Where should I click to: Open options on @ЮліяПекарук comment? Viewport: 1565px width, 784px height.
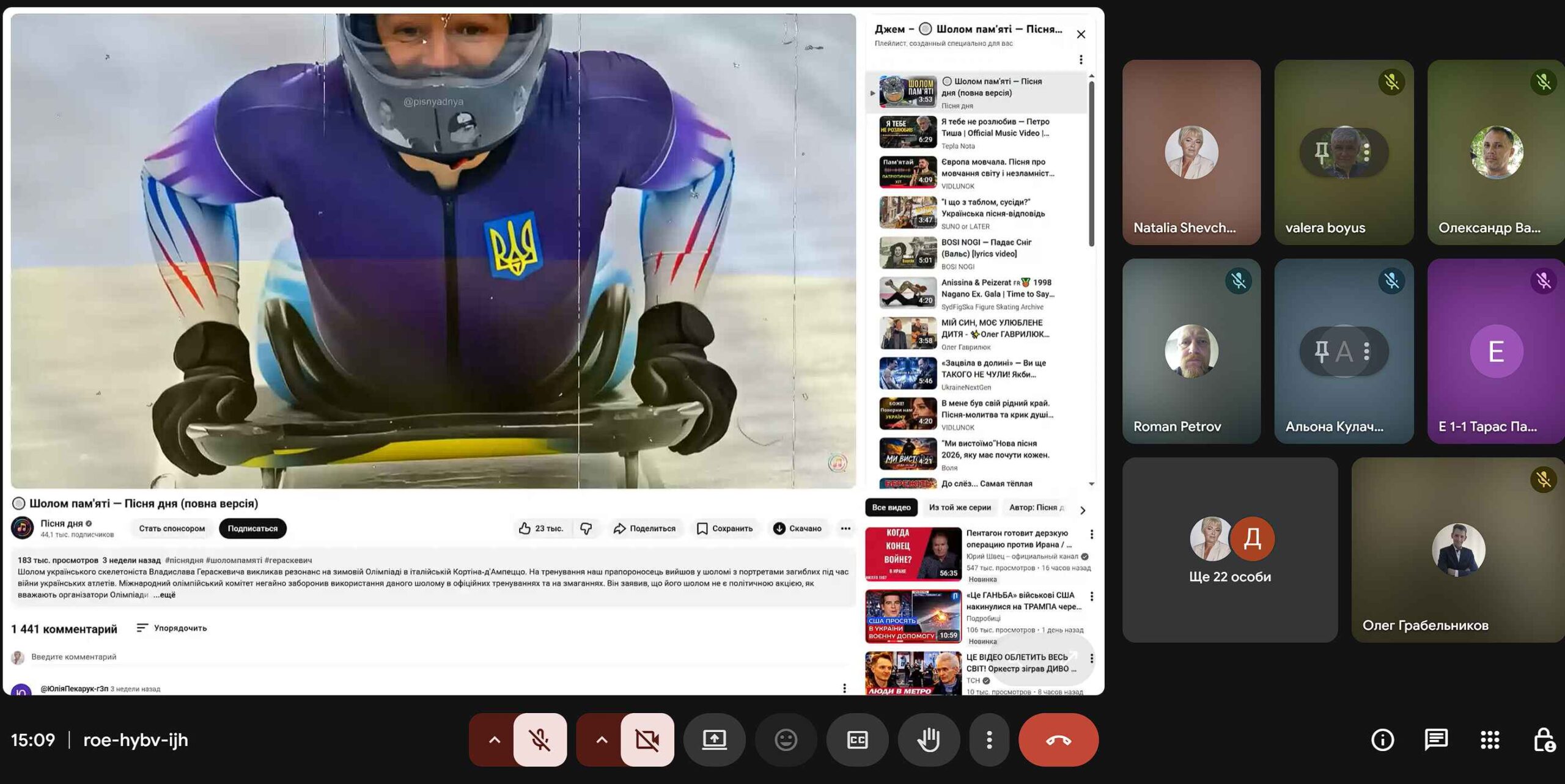tap(844, 688)
